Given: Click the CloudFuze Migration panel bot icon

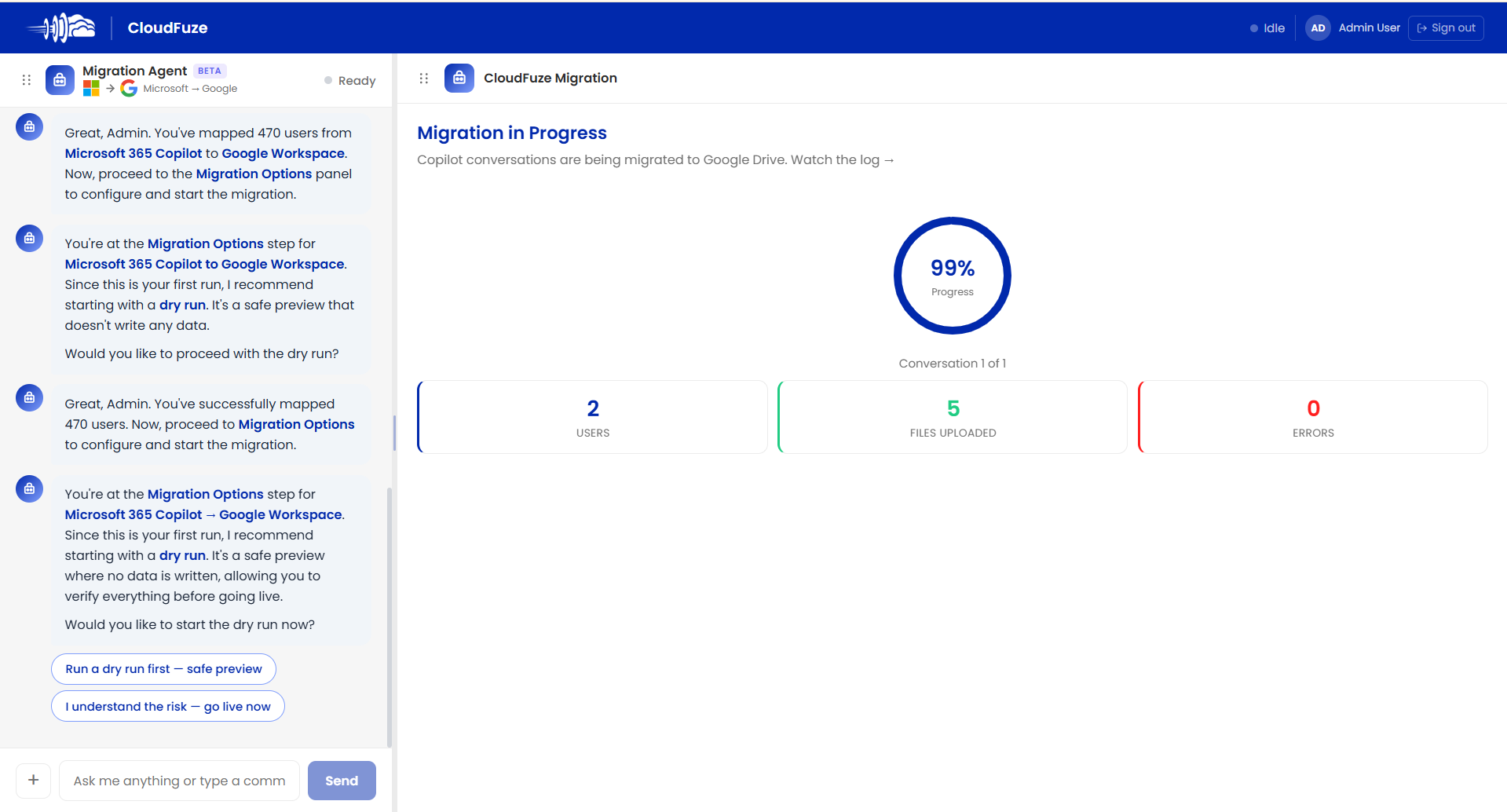Looking at the screenshot, I should (459, 79).
